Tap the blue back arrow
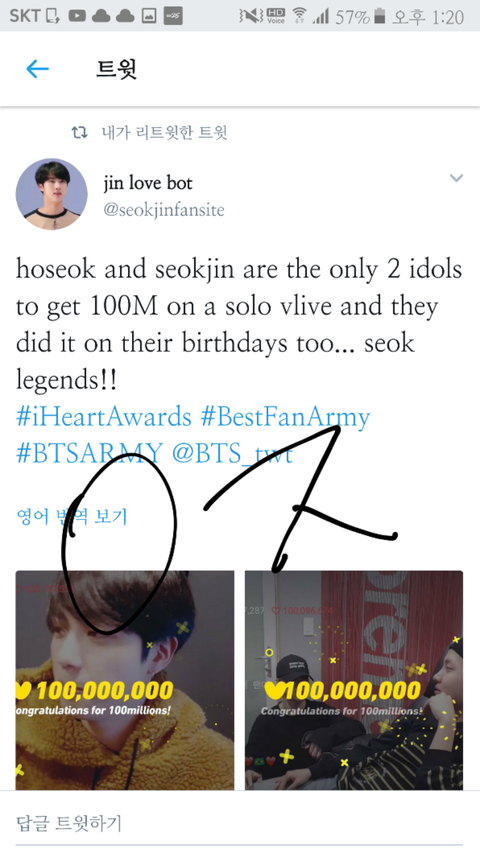 (x=38, y=69)
